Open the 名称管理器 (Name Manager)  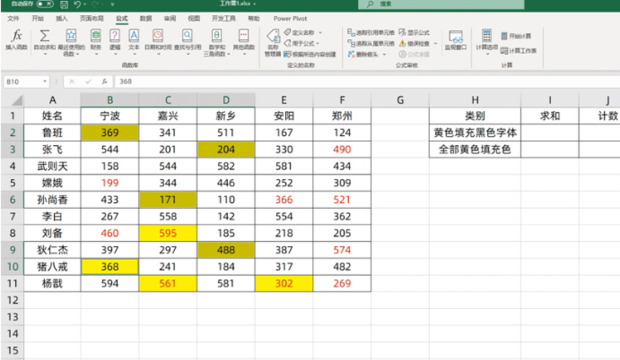click(273, 42)
